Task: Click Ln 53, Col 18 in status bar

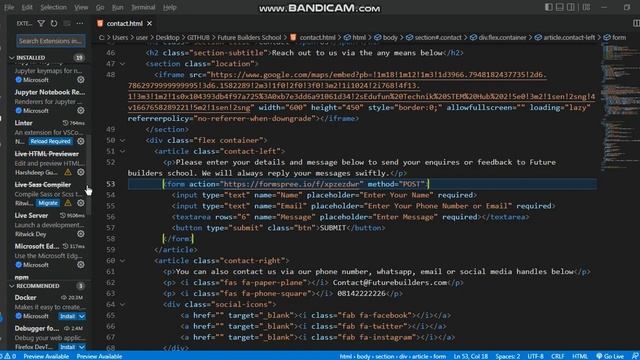Action: tap(471, 356)
